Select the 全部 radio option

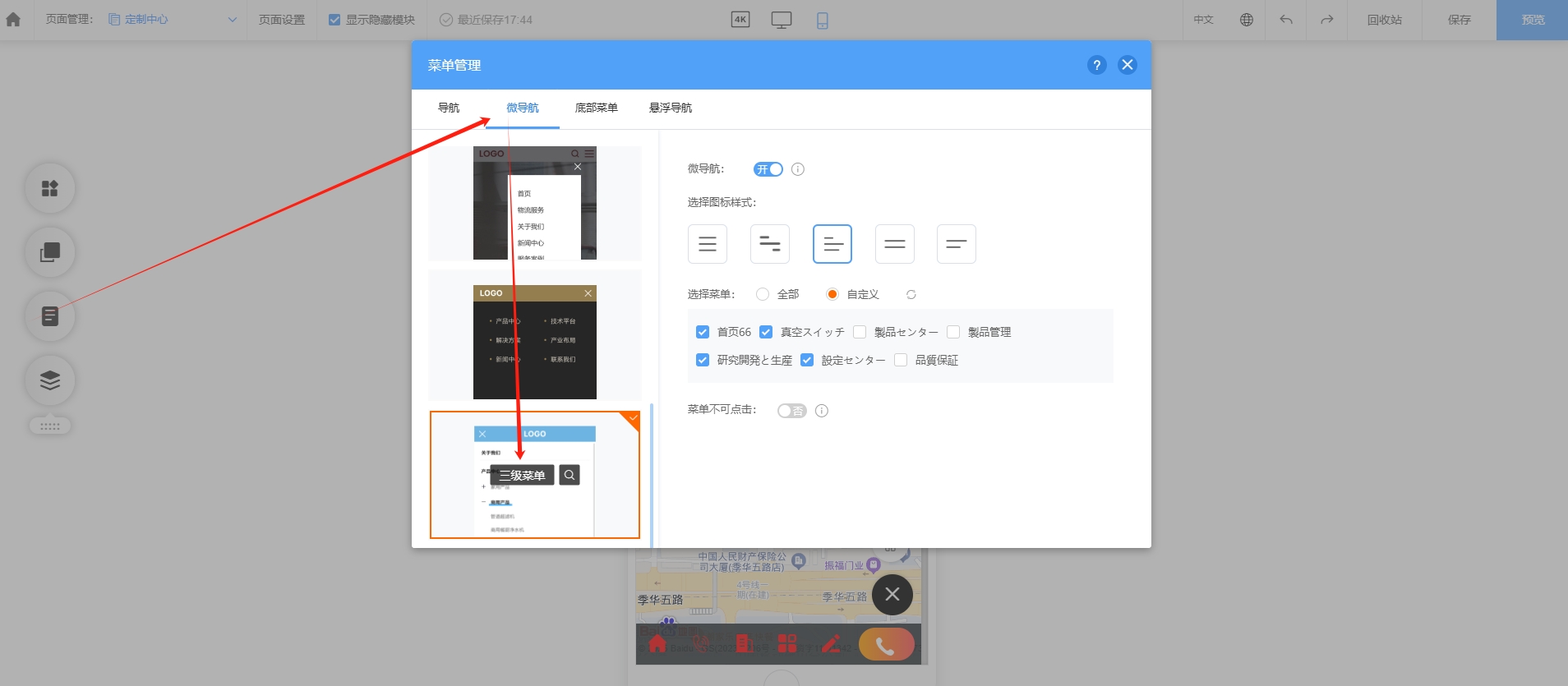[763, 294]
